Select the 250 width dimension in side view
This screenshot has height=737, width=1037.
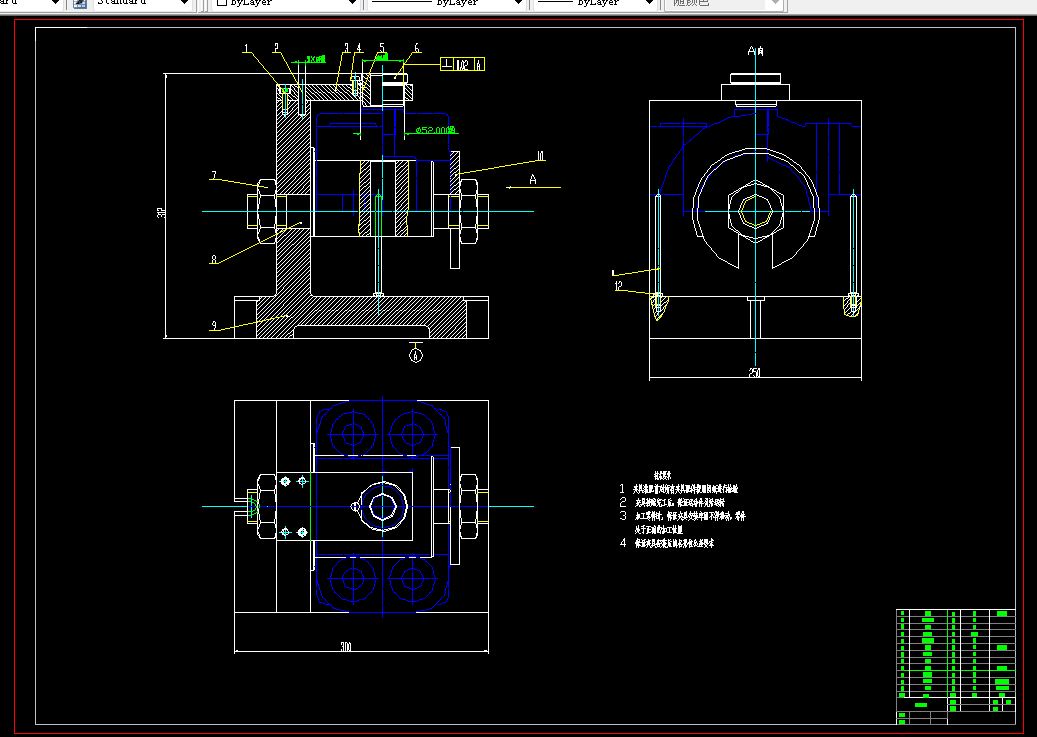[755, 372]
